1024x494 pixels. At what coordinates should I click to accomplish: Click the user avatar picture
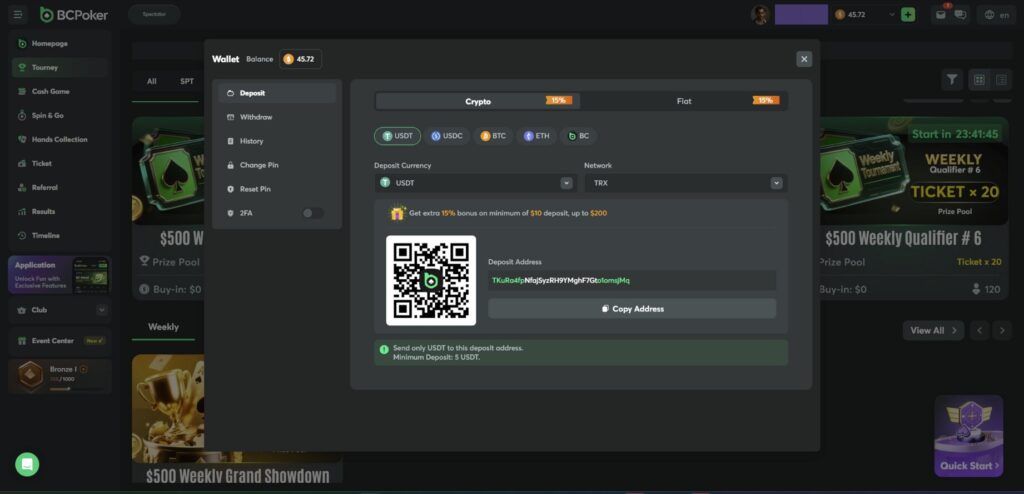pyautogui.click(x=760, y=14)
